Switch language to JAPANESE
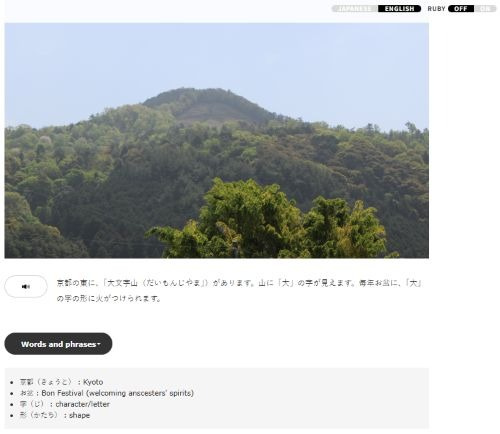Image resolution: width=500 pixels, height=434 pixels. pos(354,9)
